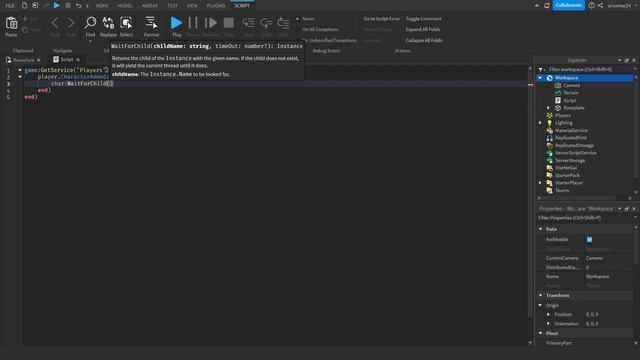Select ReplicatedFirst in Explorer
The image size is (640, 360).
[x=571, y=138]
